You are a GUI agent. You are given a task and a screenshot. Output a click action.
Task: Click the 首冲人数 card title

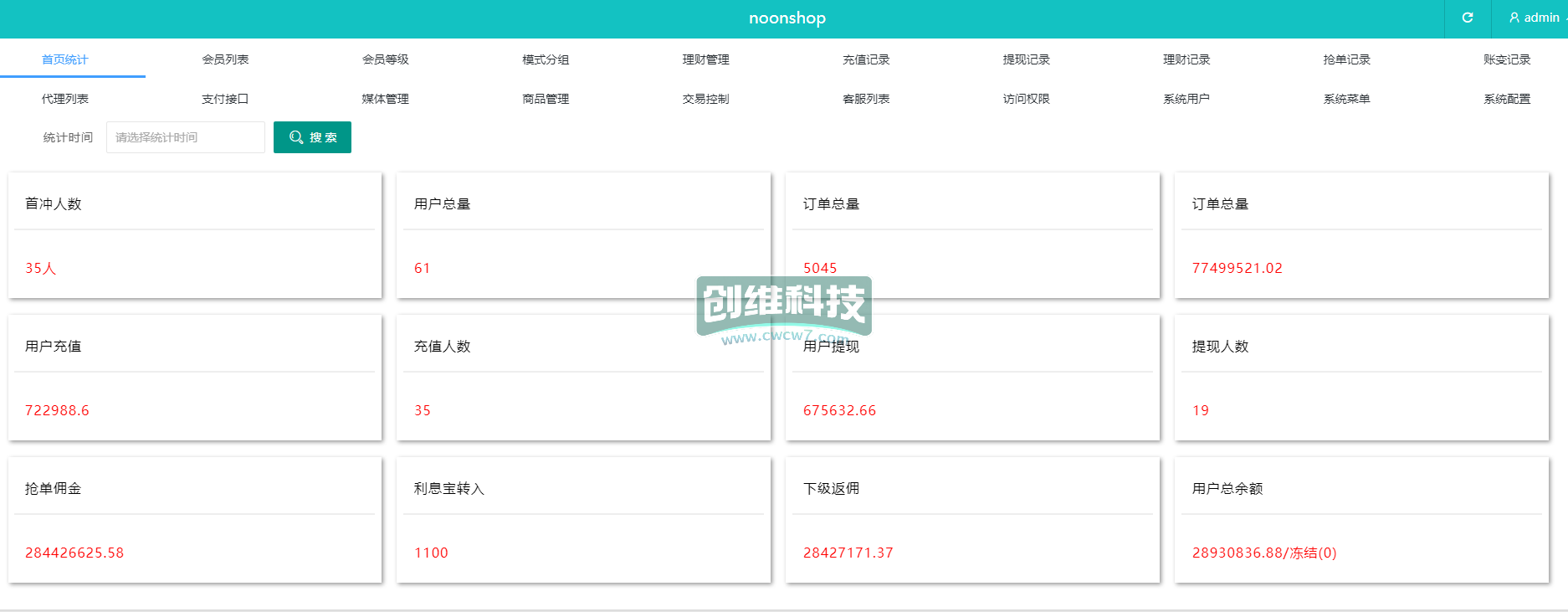(54, 204)
